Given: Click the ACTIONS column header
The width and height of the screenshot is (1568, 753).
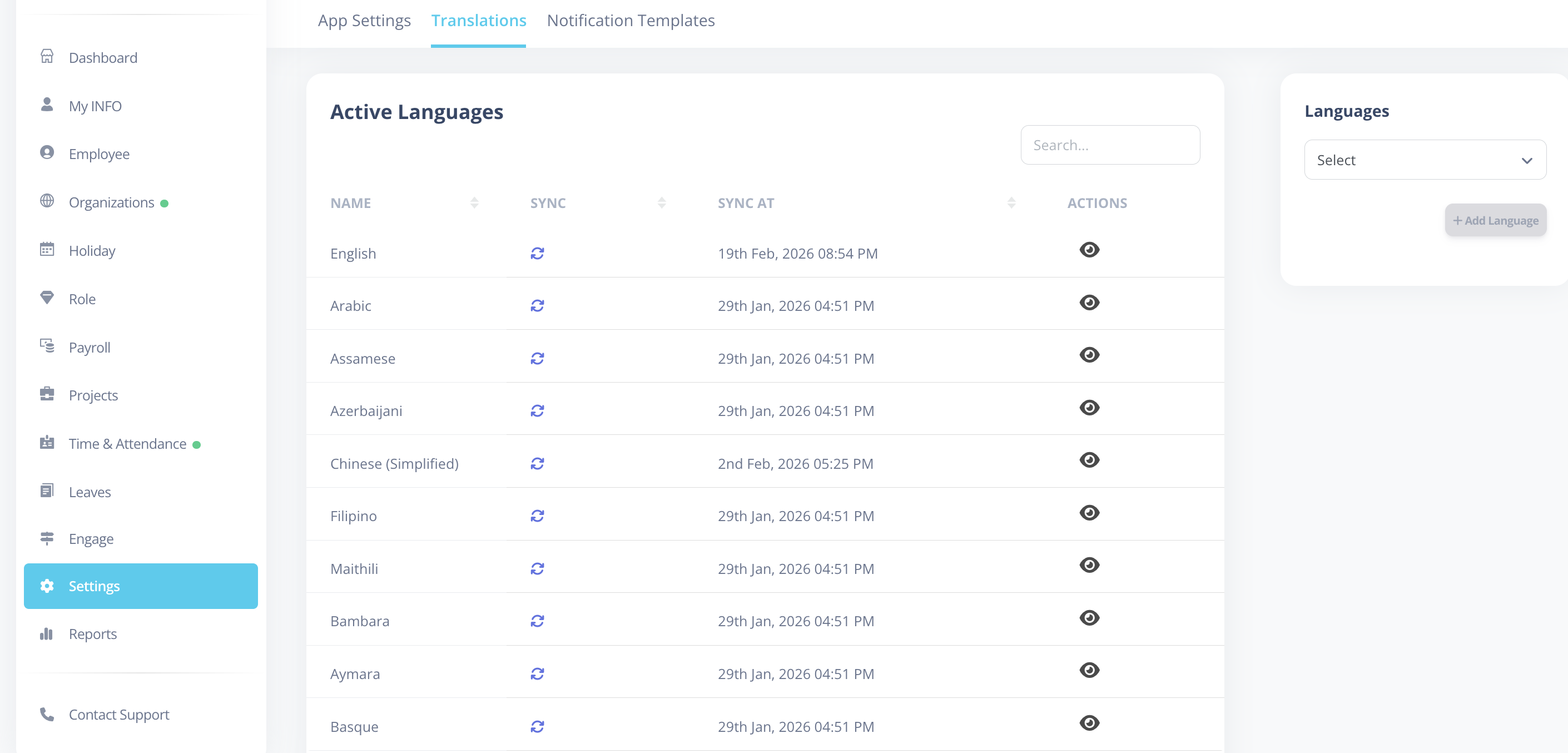Looking at the screenshot, I should pyautogui.click(x=1097, y=204).
